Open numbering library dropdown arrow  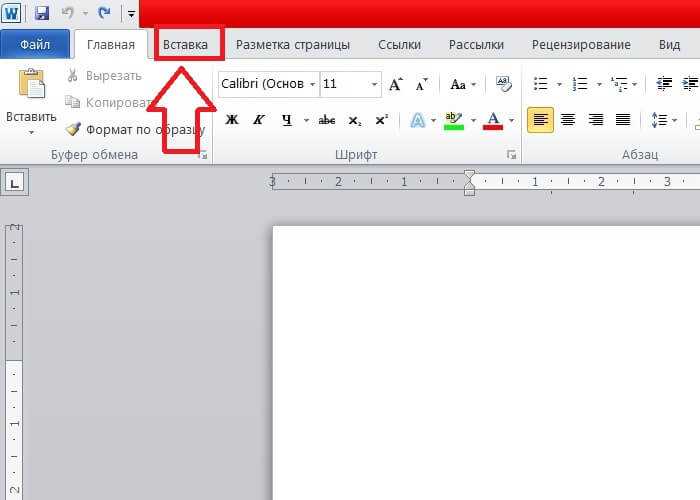[599, 84]
